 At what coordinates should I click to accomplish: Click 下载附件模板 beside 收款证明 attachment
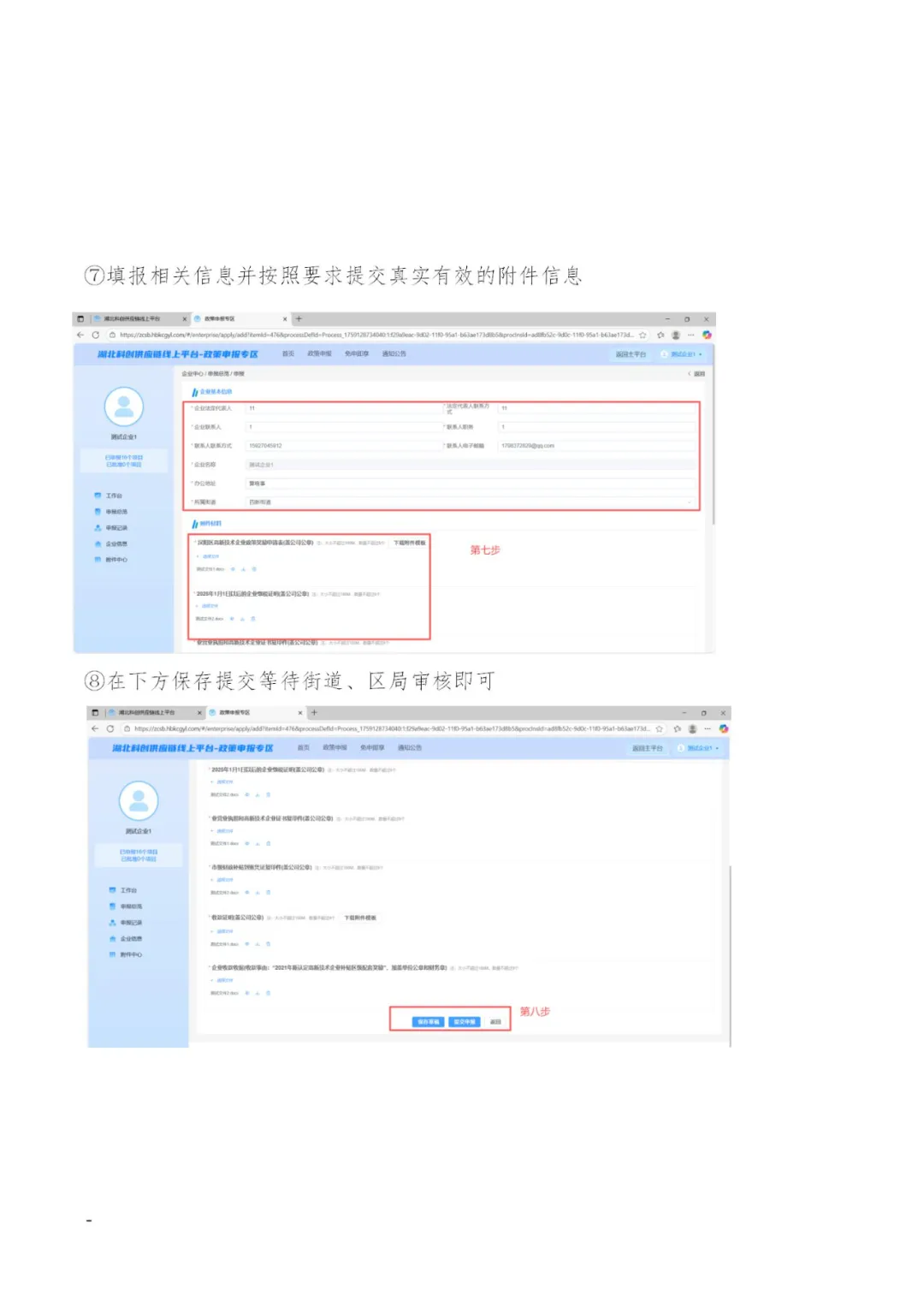[360, 918]
